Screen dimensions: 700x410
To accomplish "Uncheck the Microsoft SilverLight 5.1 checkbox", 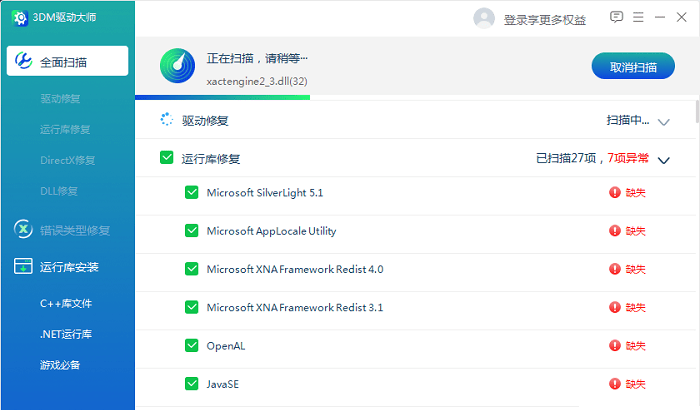I will pos(192,193).
